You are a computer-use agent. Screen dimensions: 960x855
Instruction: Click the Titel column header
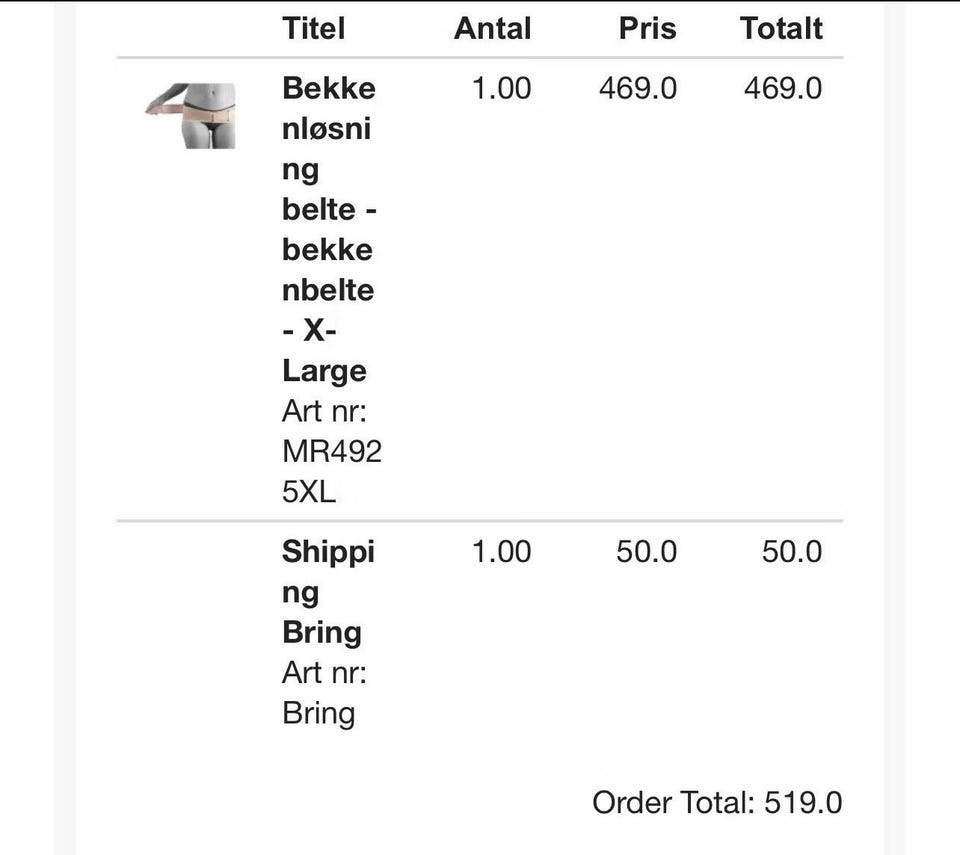313,28
